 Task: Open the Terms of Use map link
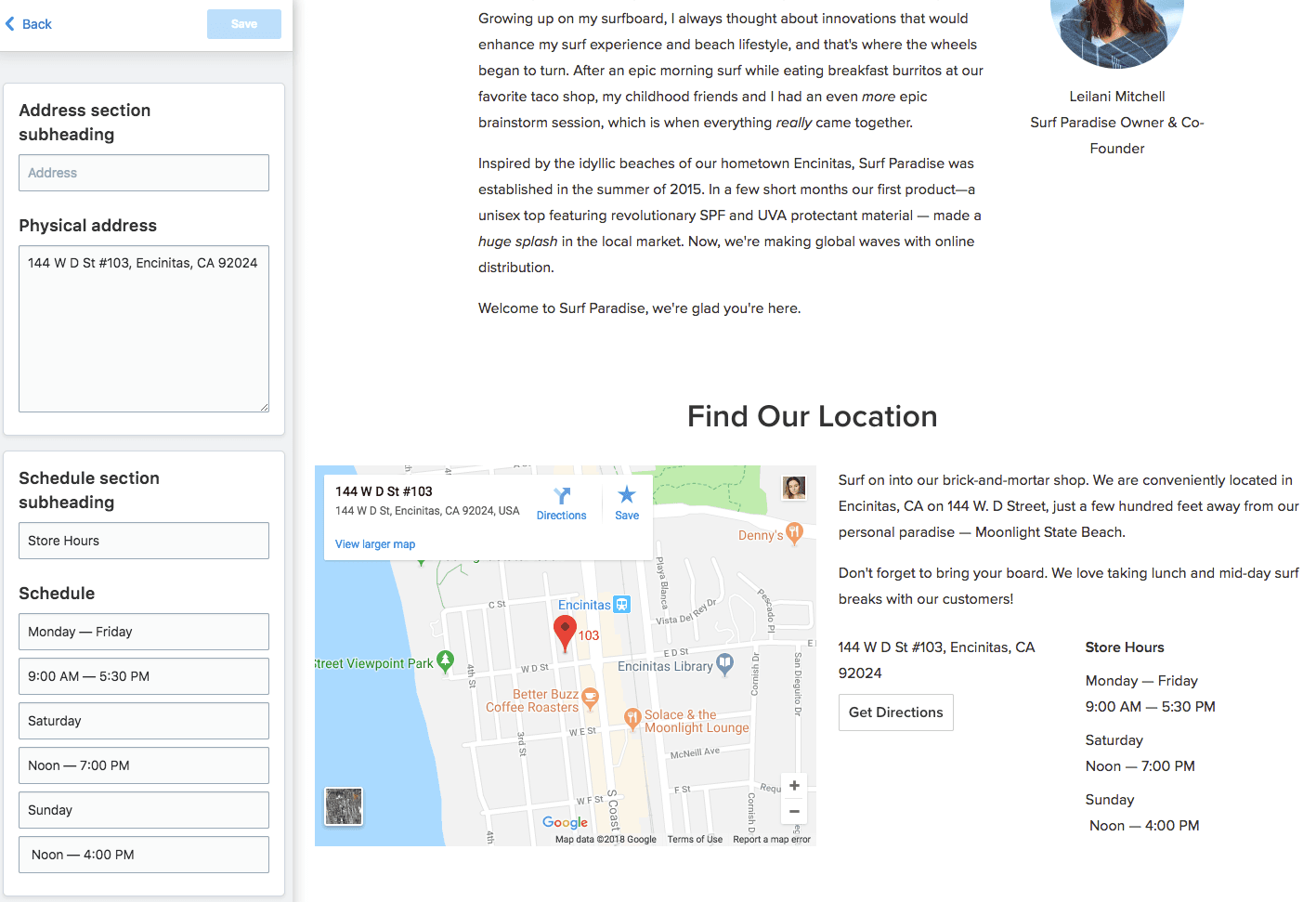tap(695, 840)
